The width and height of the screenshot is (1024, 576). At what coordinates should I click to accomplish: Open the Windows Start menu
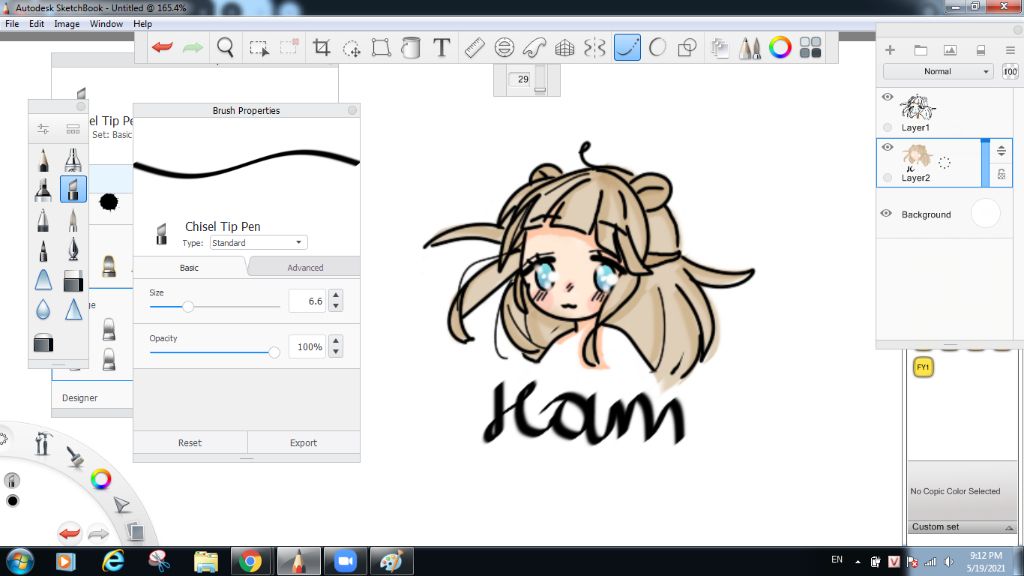point(19,562)
